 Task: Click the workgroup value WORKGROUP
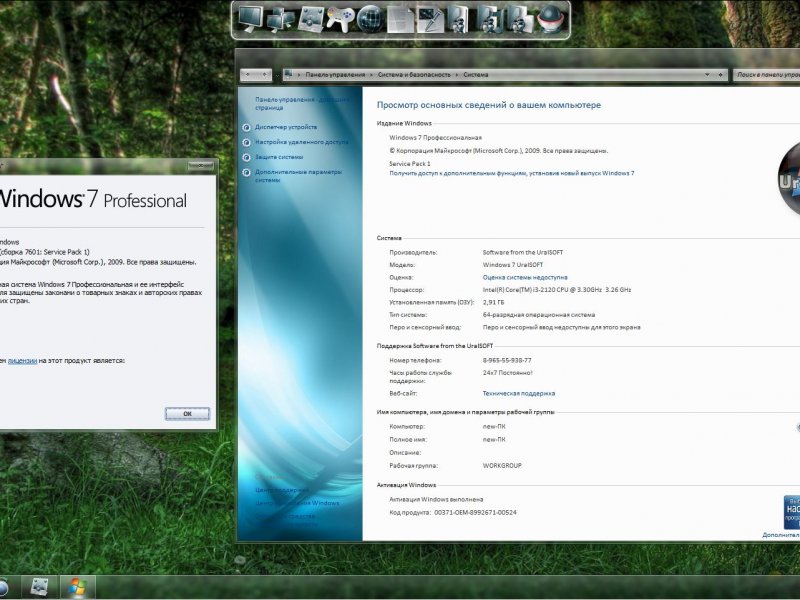point(502,466)
